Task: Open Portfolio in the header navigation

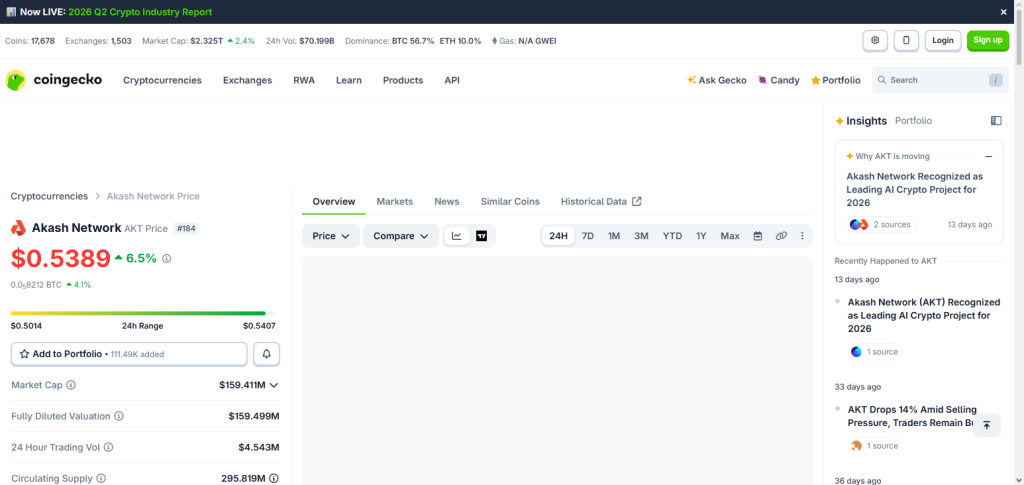Action: pos(835,80)
